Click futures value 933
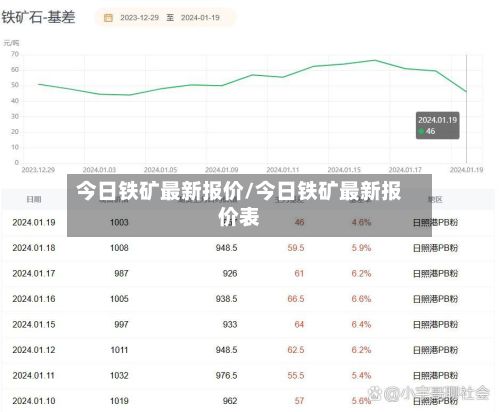 (230, 325)
